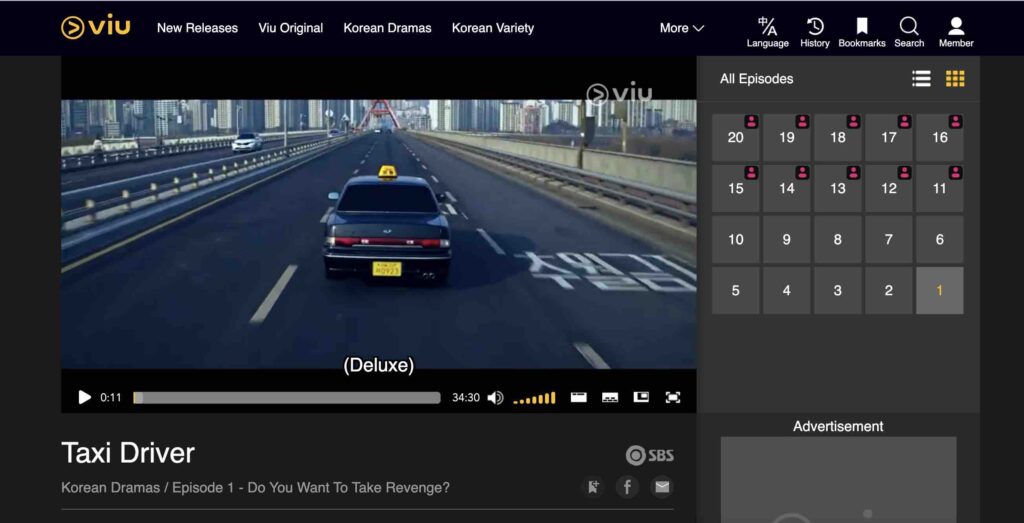Click the All Episodes heading
This screenshot has width=1024, height=523.
tap(756, 79)
